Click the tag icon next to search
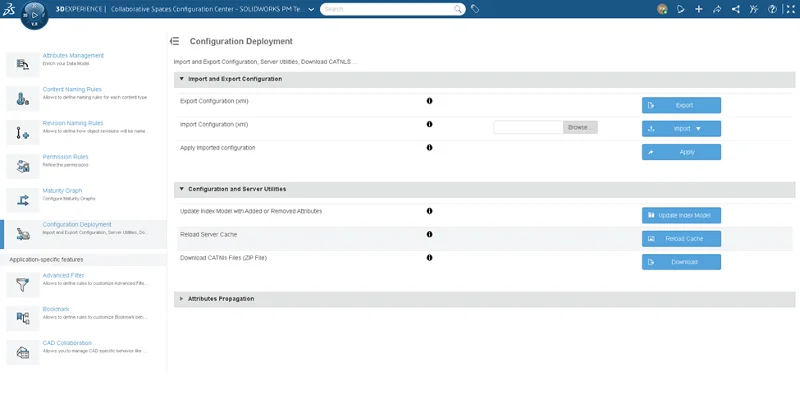Viewport: 800px width, 400px height. tap(475, 9)
